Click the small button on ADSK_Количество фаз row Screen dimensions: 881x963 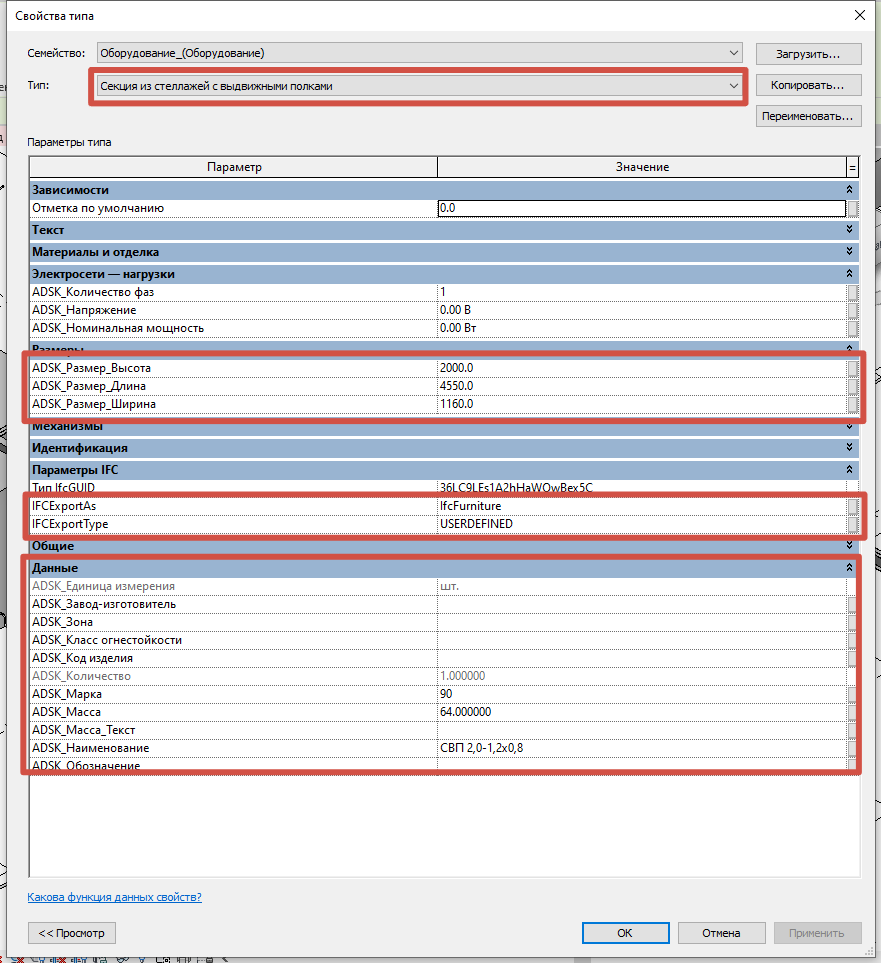click(852, 292)
